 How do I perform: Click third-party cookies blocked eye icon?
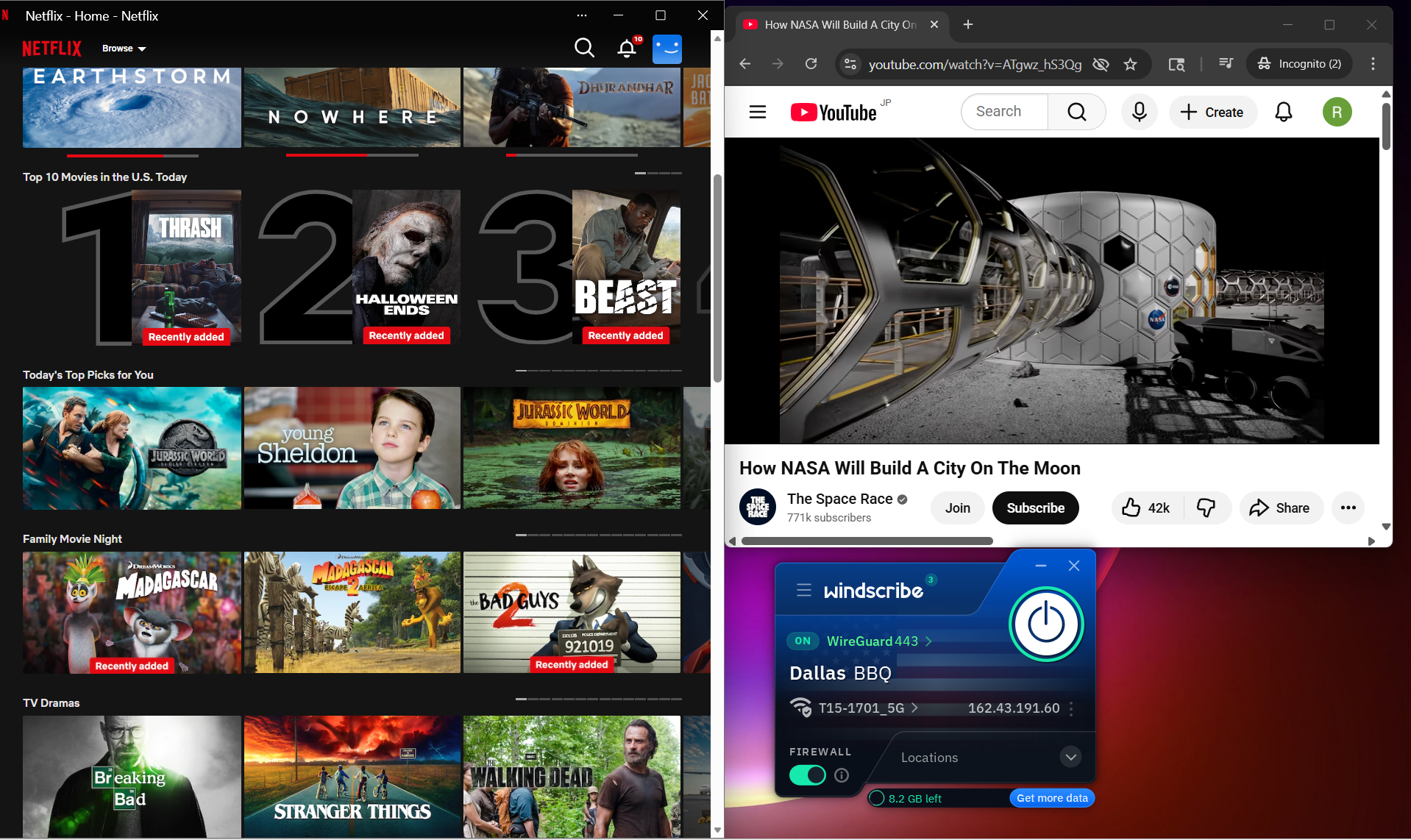click(1101, 64)
